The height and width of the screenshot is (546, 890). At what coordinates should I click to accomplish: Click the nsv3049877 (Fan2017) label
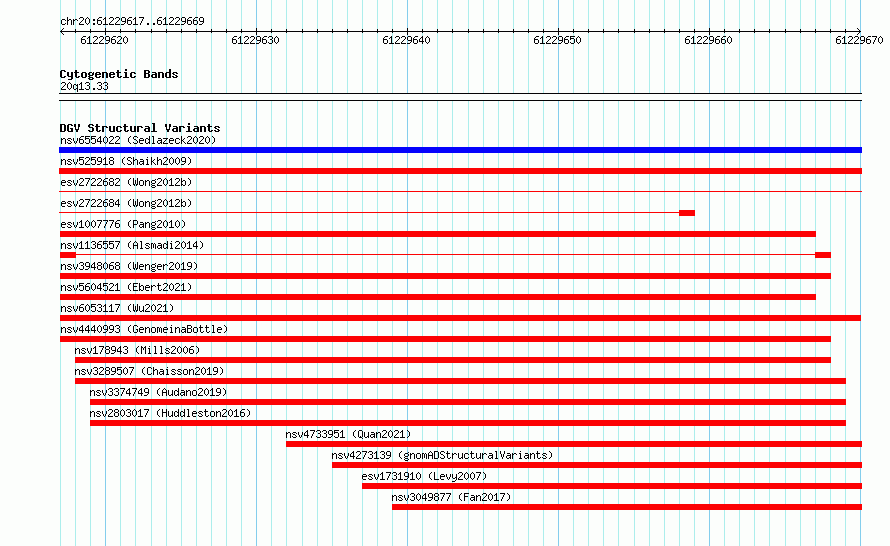(451, 497)
